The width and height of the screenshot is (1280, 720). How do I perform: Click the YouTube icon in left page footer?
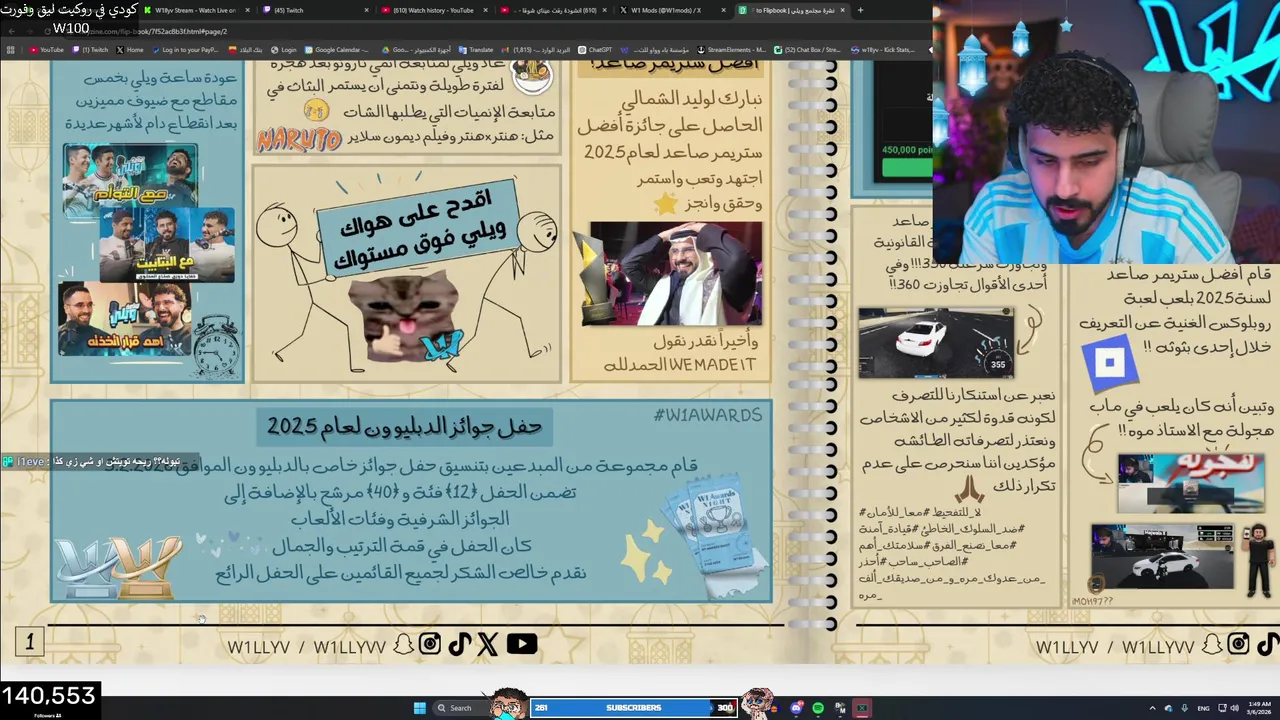521,644
